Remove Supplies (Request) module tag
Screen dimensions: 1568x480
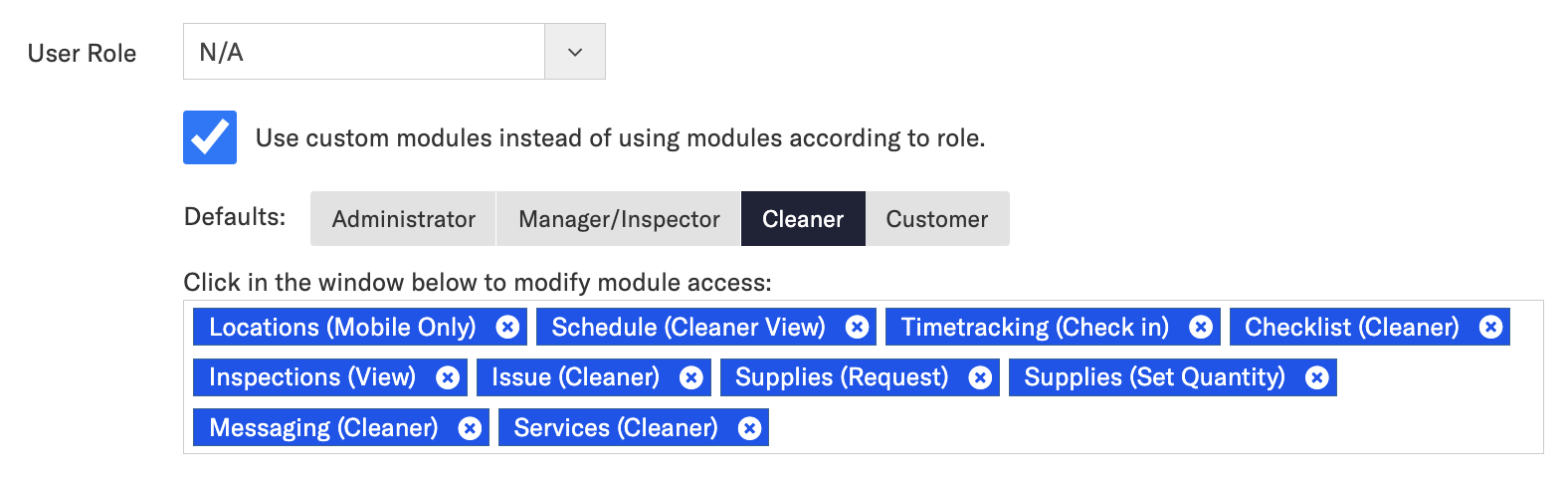980,377
